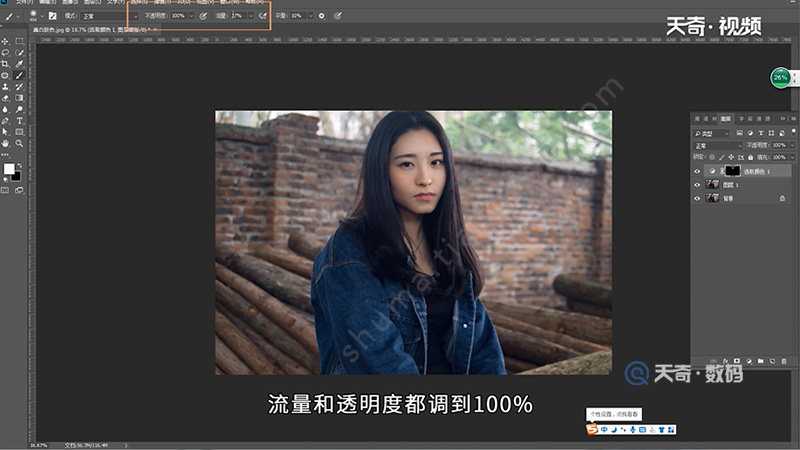This screenshot has height=450, width=800.
Task: Select the History Brush tool
Action: [19, 87]
